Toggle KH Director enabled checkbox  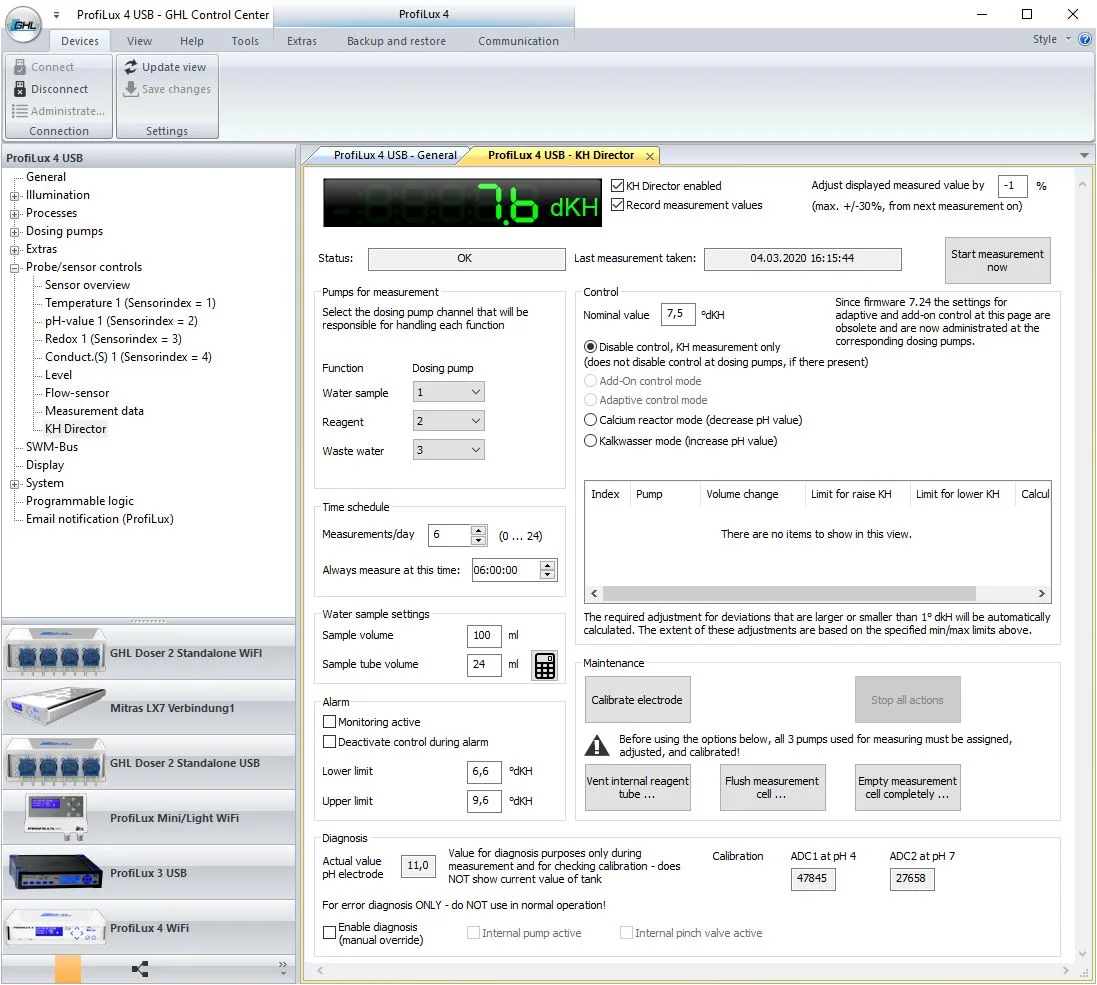coord(617,186)
